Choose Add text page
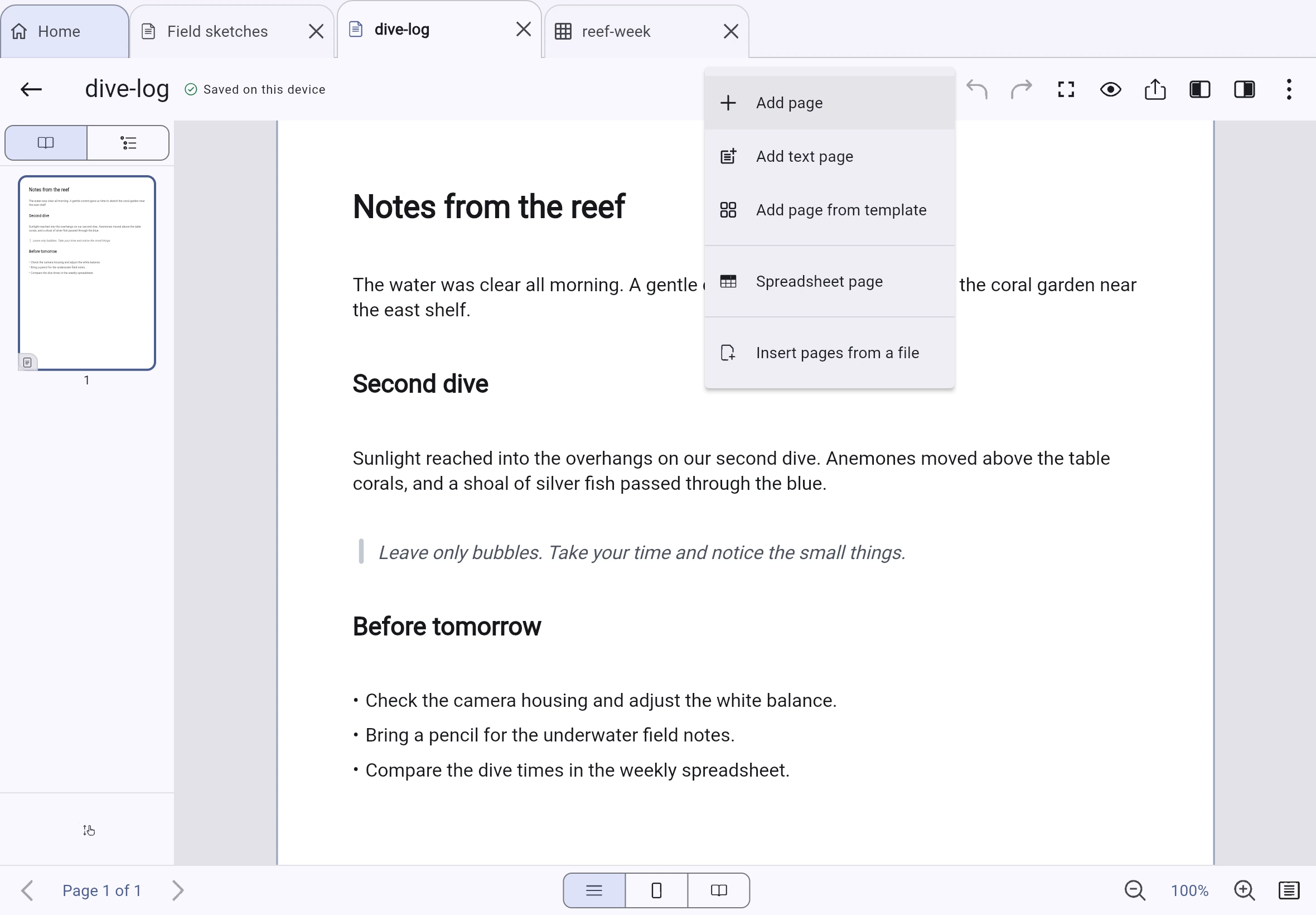The height and width of the screenshot is (915, 1316). 830,156
